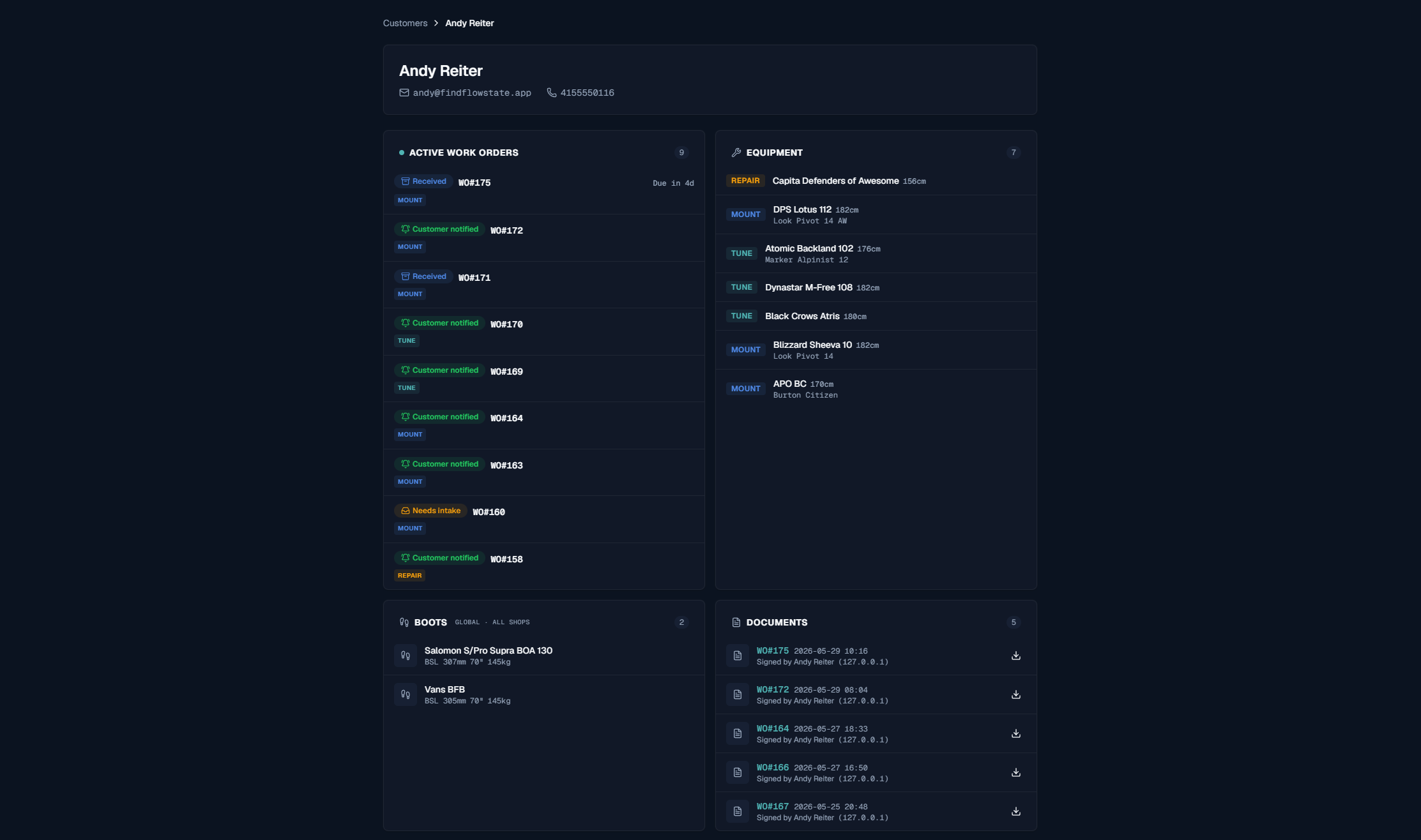Screen dimensions: 1421x840
Task: Select Capita Defenders of Awesome equipment
Action: click(876, 181)
